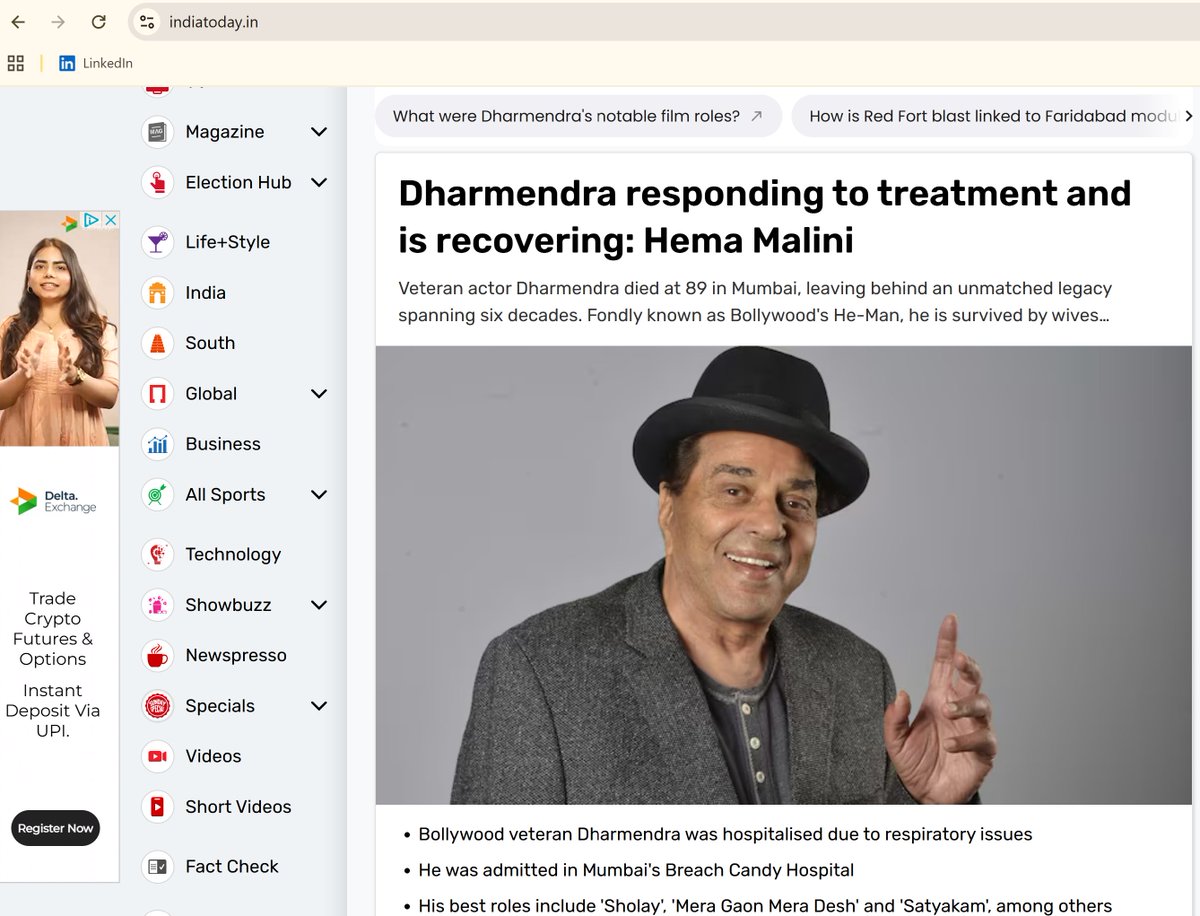Click the Life+Style cocktail icon
1200x916 pixels.
pos(158,242)
